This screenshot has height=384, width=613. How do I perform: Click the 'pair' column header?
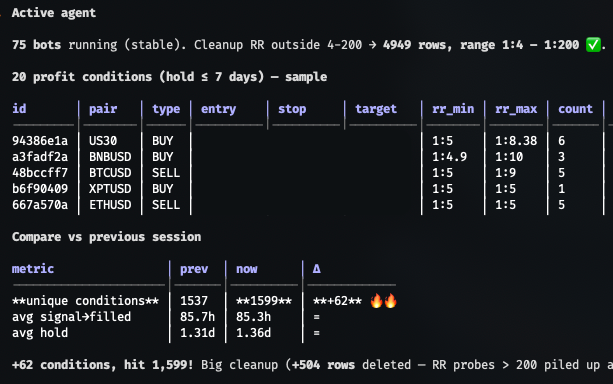[x=103, y=109]
